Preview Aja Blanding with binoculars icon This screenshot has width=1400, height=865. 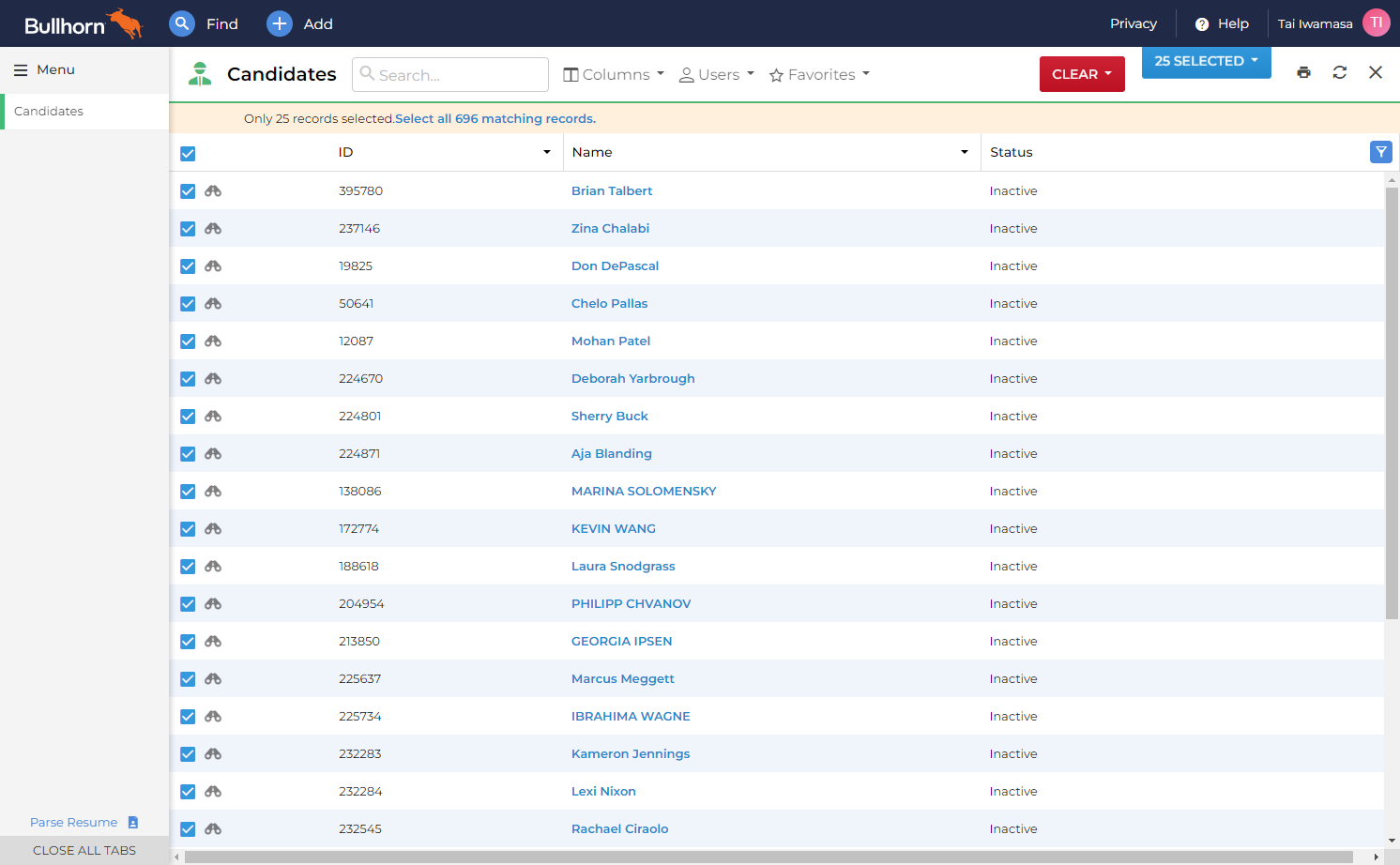point(213,453)
